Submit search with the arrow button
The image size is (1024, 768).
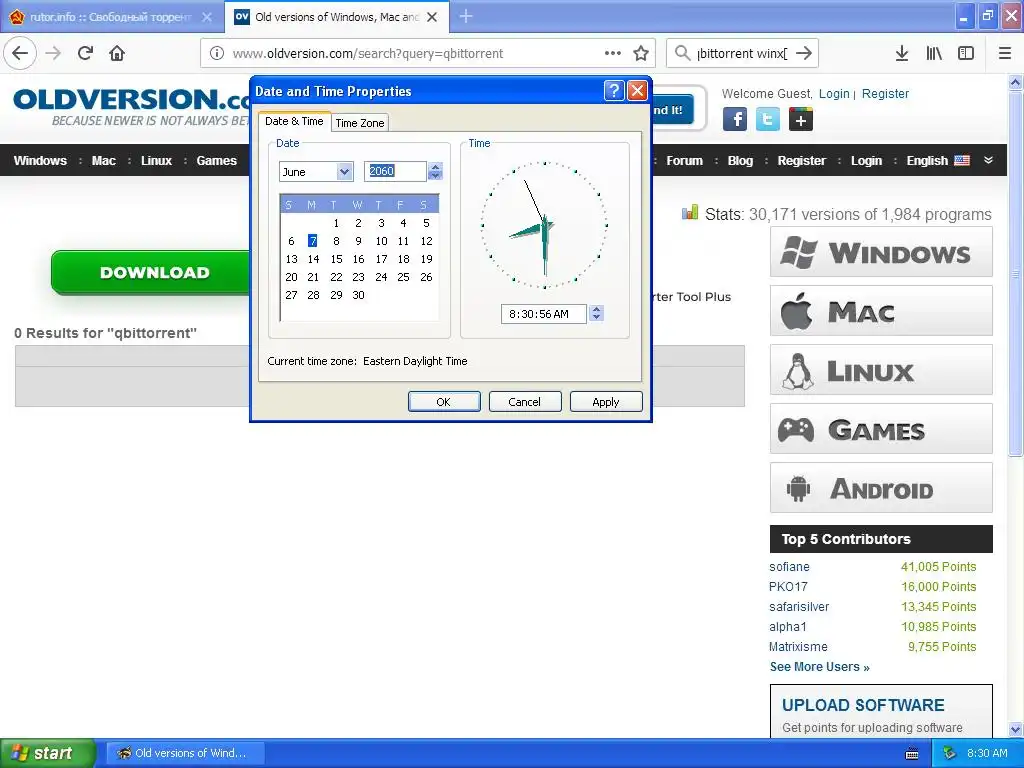tap(804, 53)
